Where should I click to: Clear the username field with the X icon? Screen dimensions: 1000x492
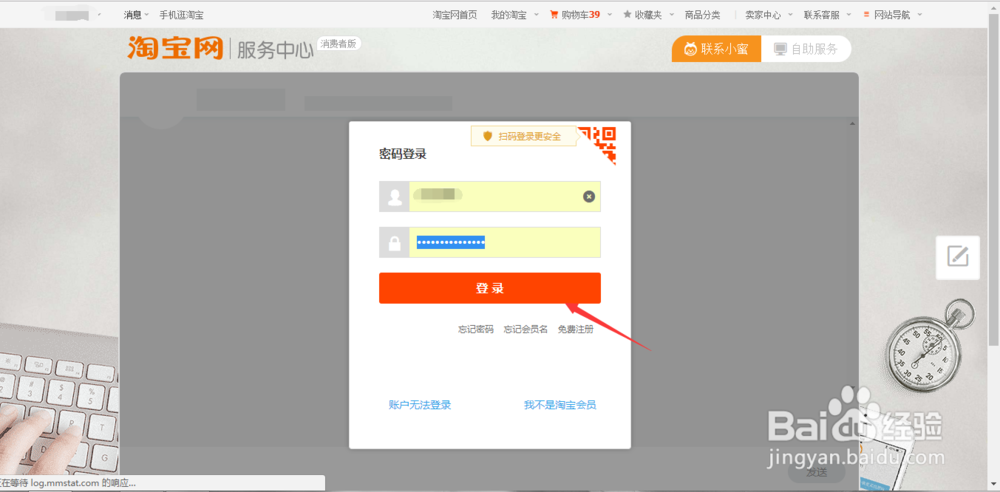[589, 197]
